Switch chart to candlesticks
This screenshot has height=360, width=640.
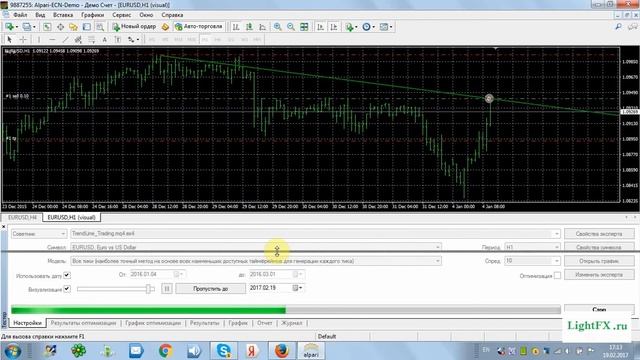tap(249, 27)
